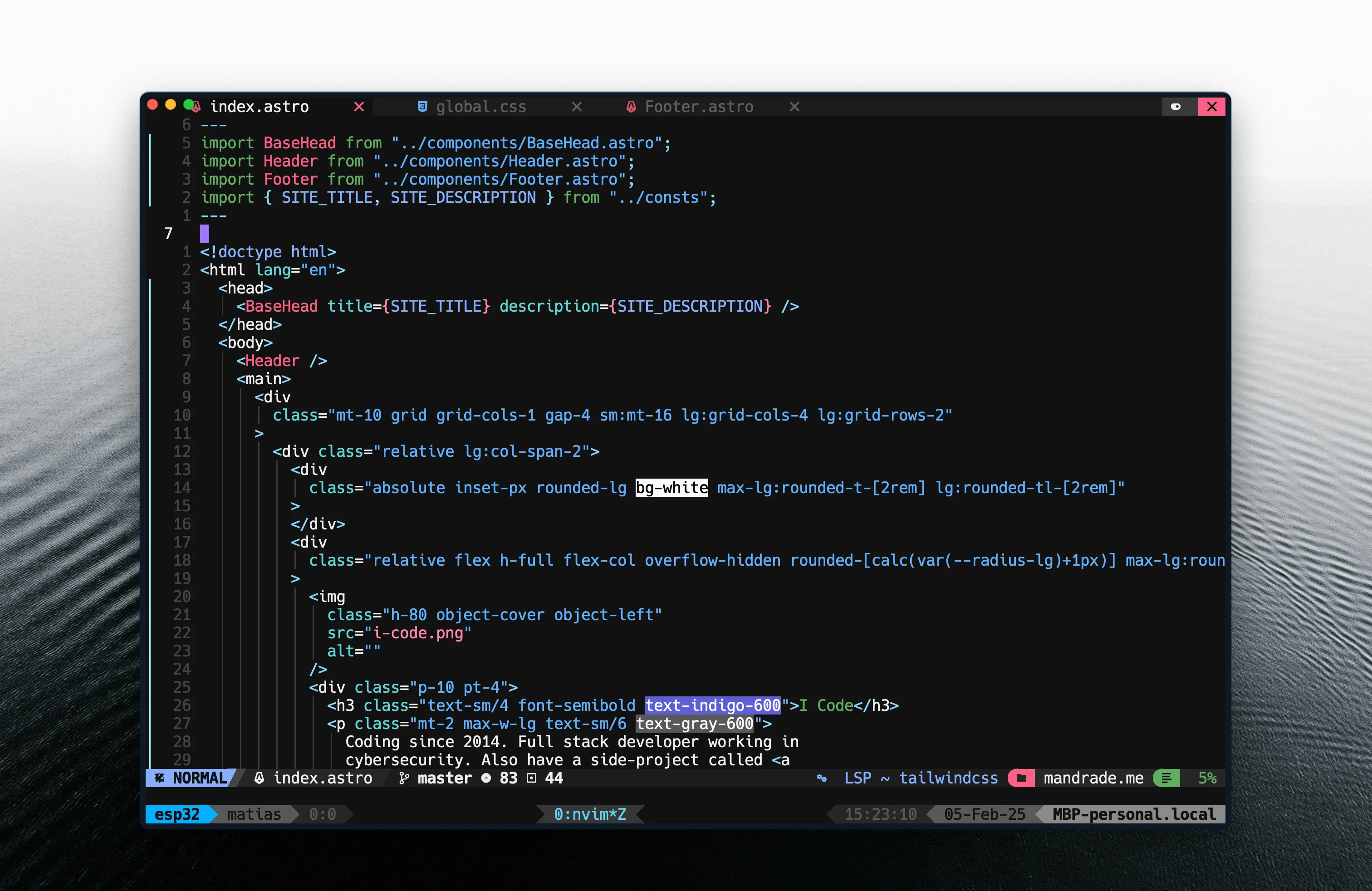Close the global.css buffer tab
This screenshot has width=1372, height=891.
tap(577, 107)
